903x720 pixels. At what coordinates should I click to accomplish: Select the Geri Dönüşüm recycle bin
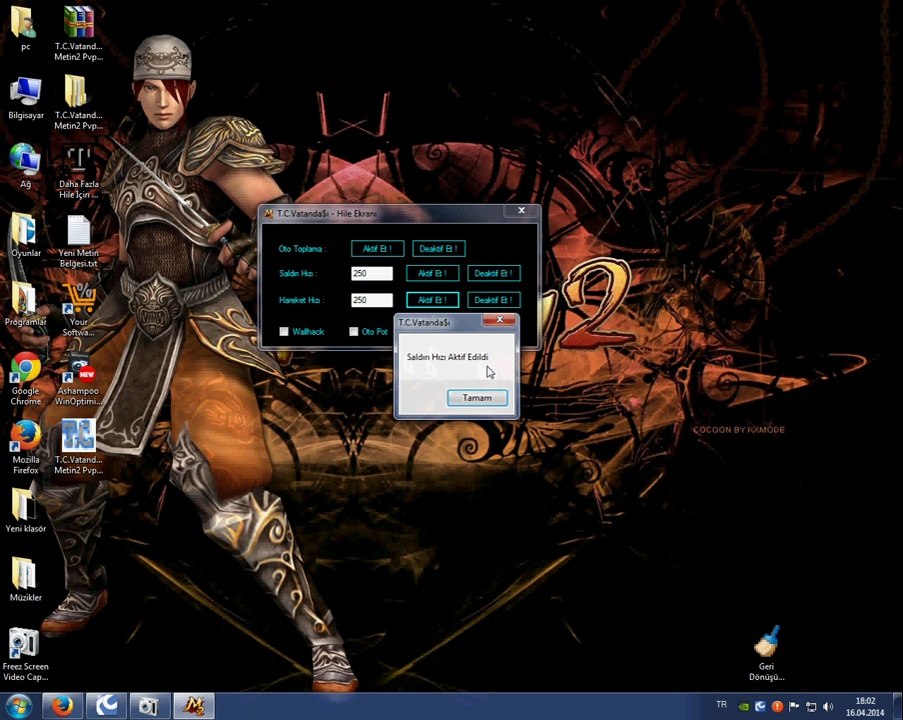767,653
